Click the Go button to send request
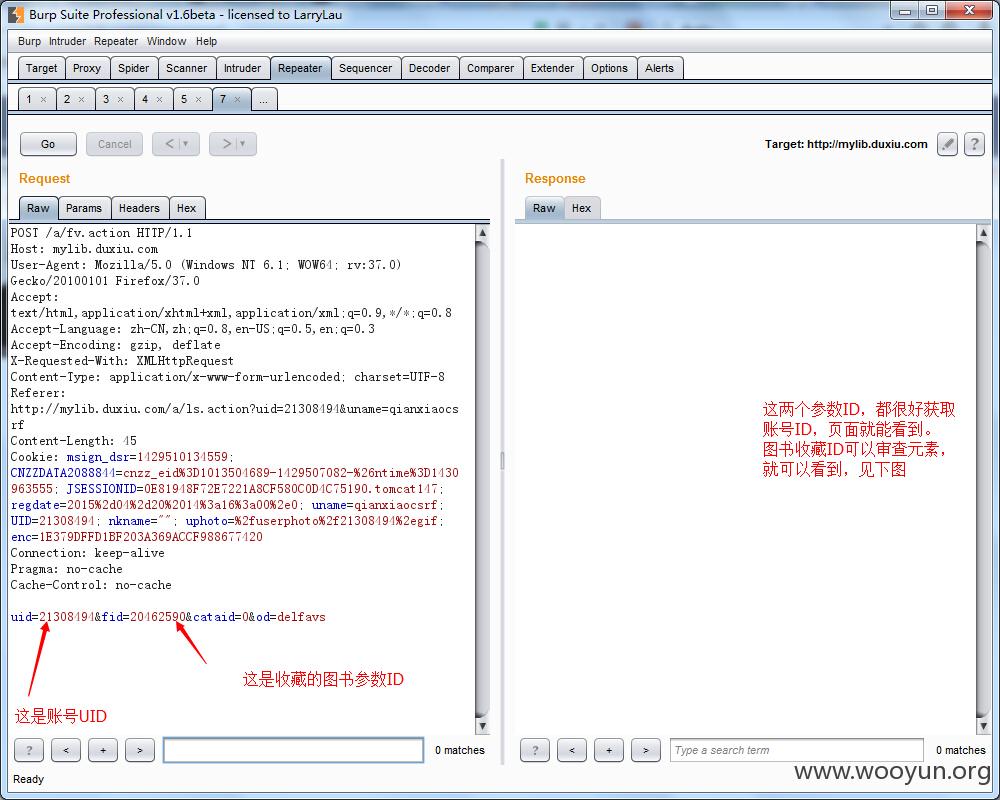This screenshot has width=1000, height=800. 48,144
